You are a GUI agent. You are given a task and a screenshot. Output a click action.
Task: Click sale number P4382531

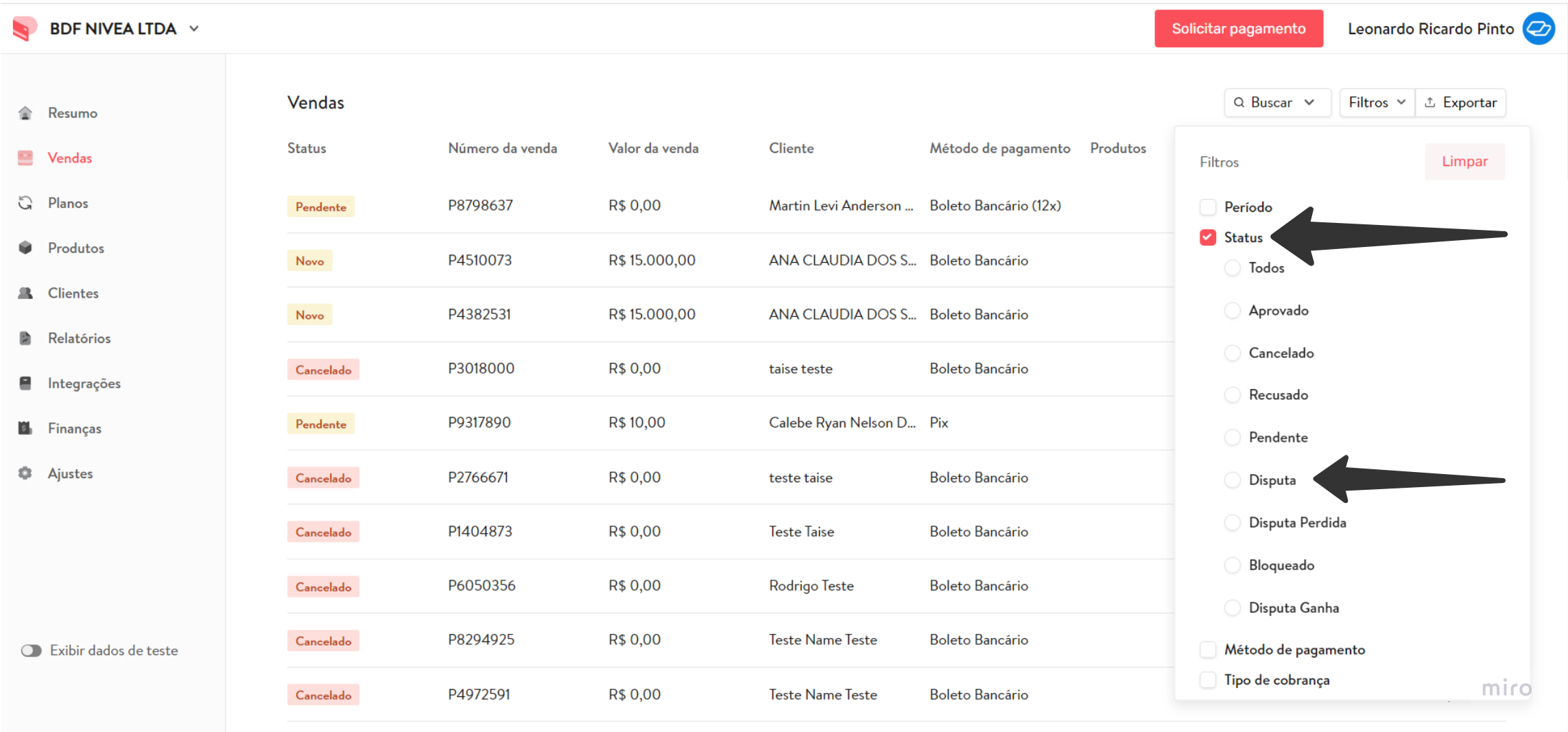tap(479, 315)
